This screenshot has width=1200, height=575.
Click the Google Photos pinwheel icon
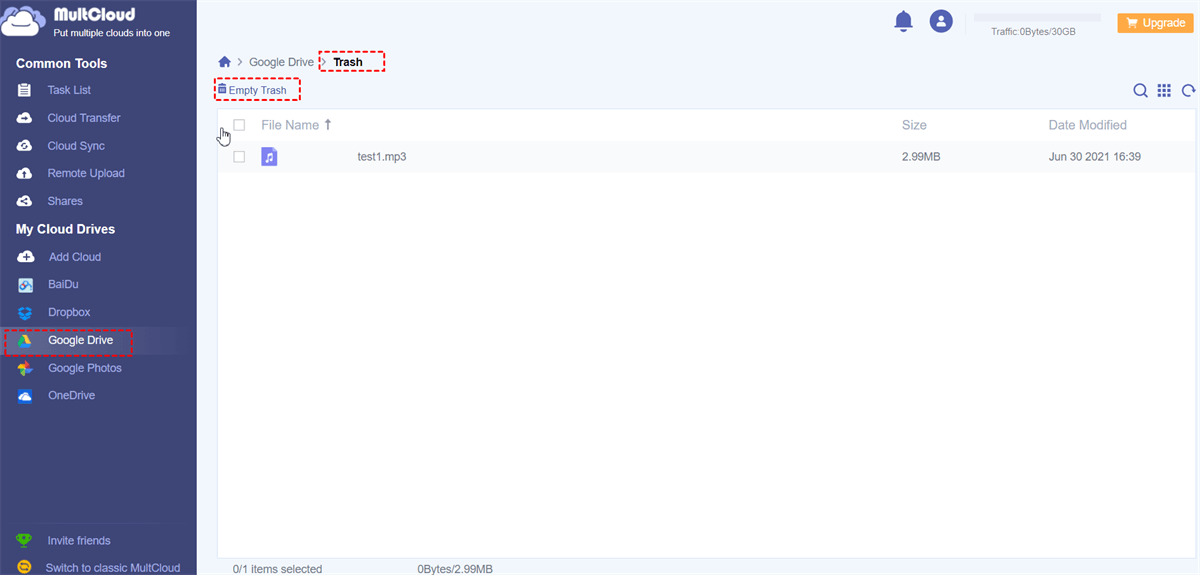coord(26,368)
